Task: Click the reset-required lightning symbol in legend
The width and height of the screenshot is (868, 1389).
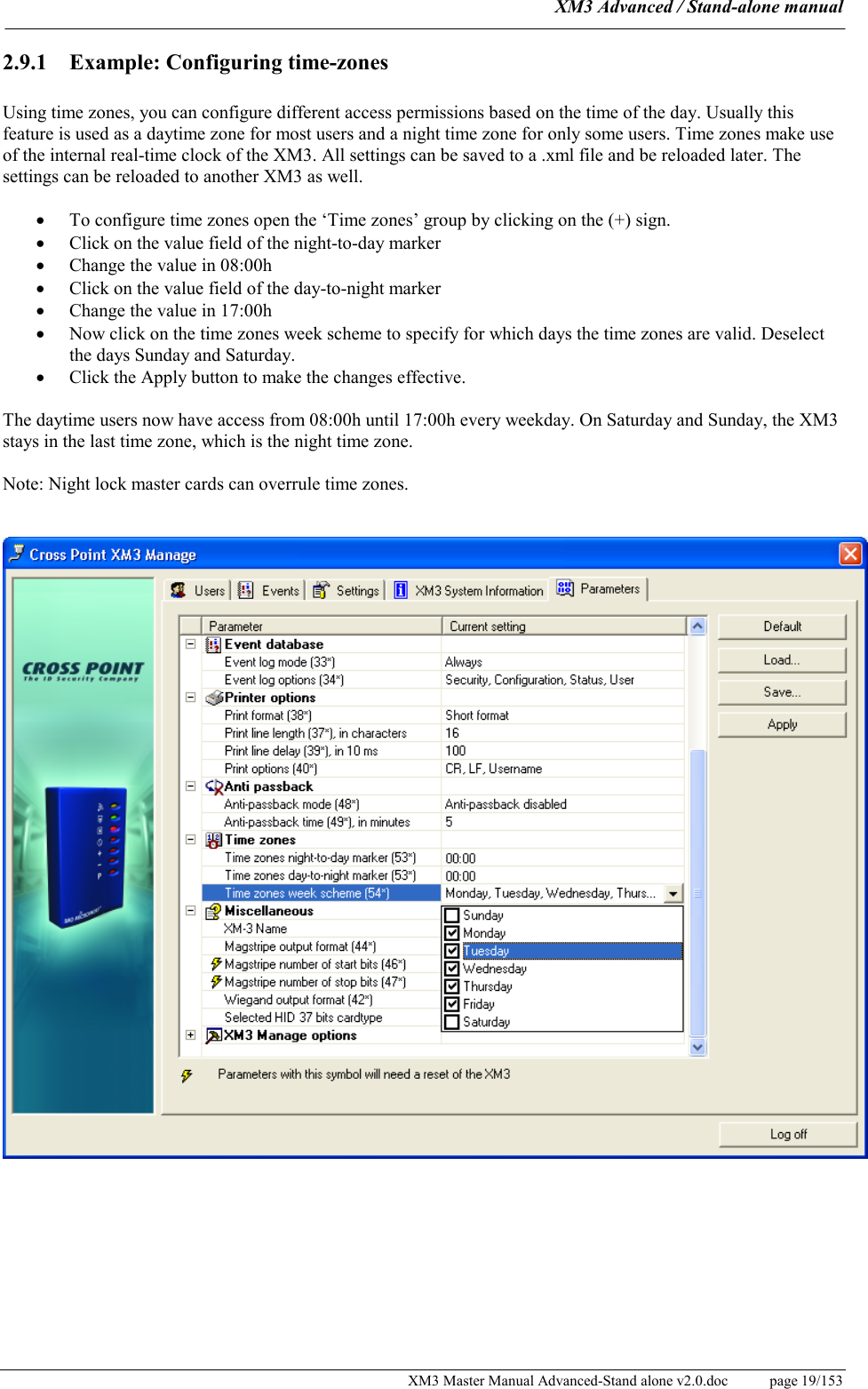Action: (187, 1075)
